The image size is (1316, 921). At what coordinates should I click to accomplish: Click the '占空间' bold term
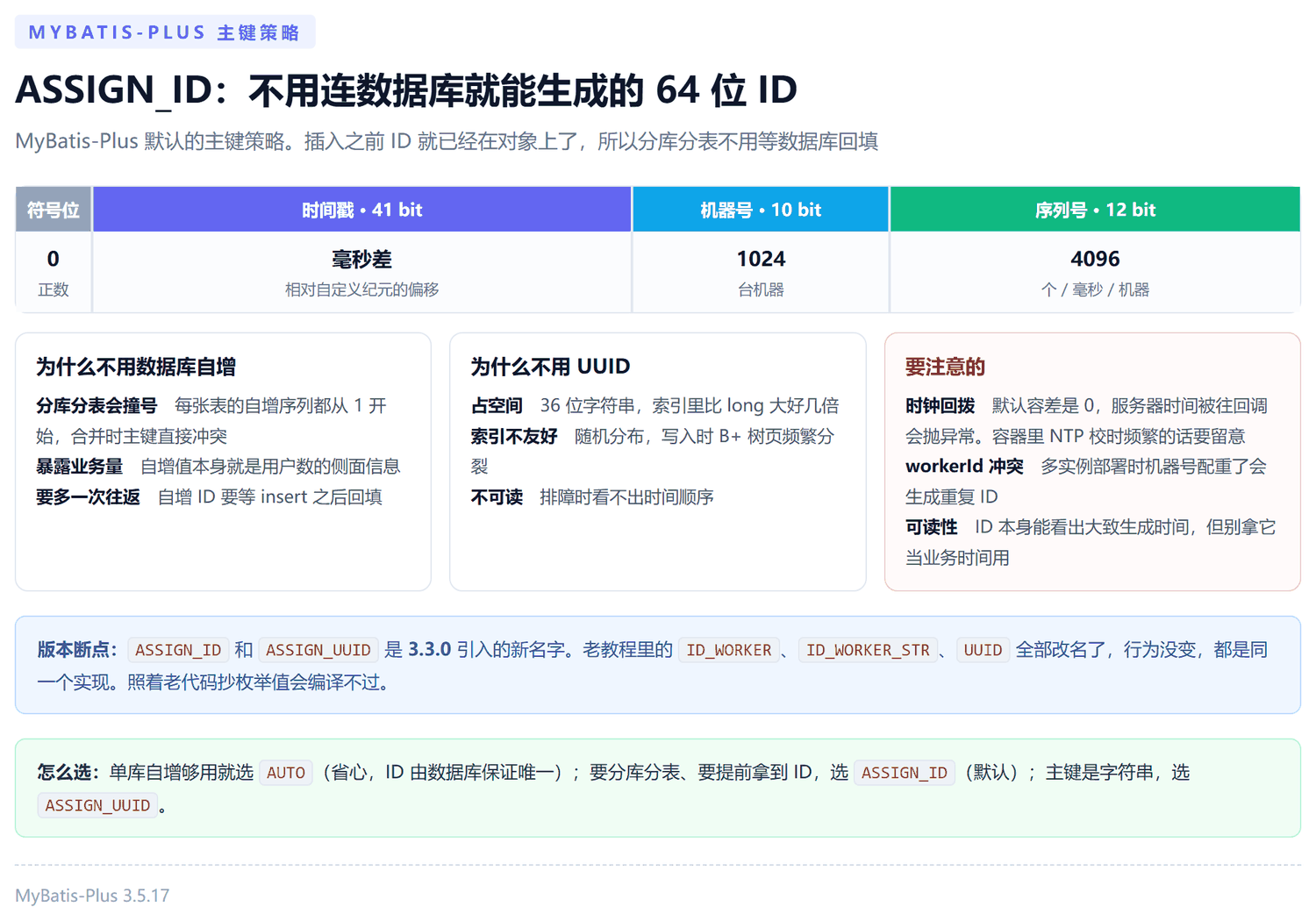[497, 405]
